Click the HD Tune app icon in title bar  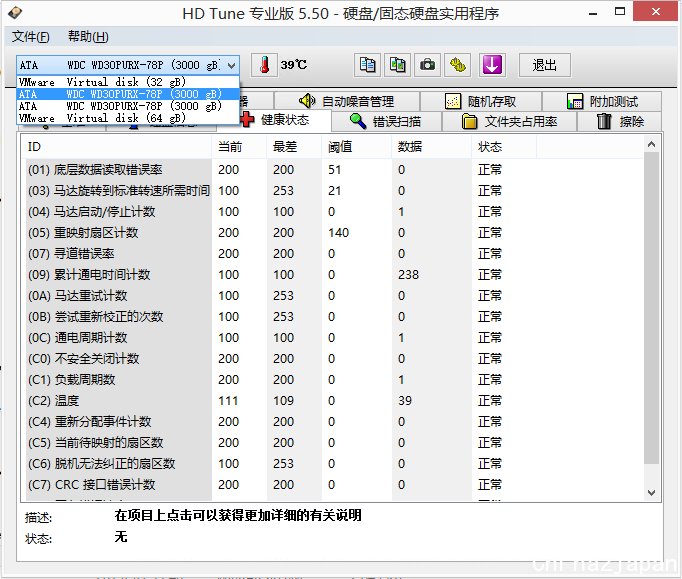15,13
